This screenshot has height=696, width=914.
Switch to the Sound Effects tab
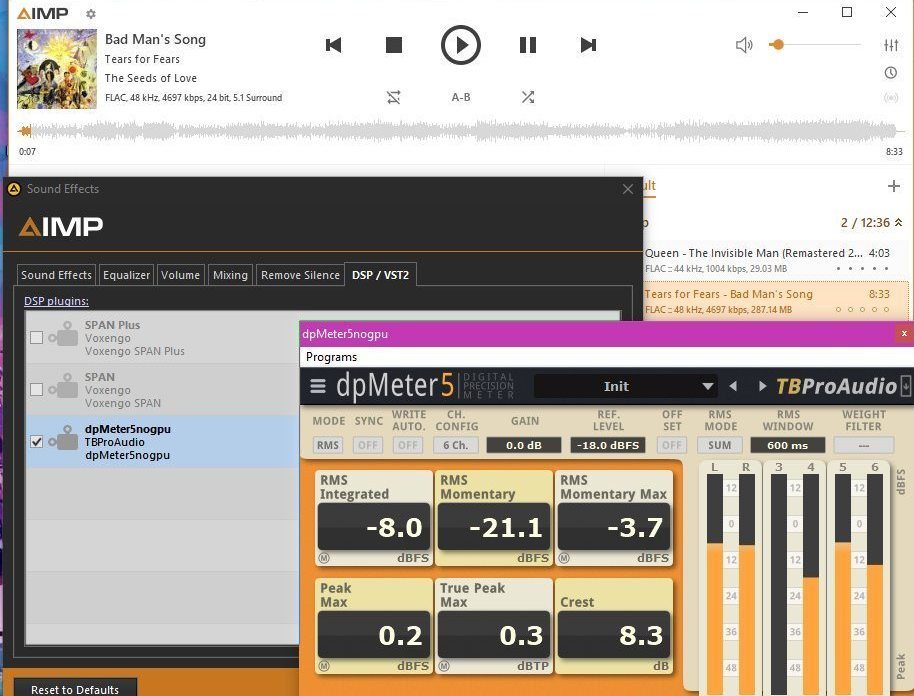[56, 275]
